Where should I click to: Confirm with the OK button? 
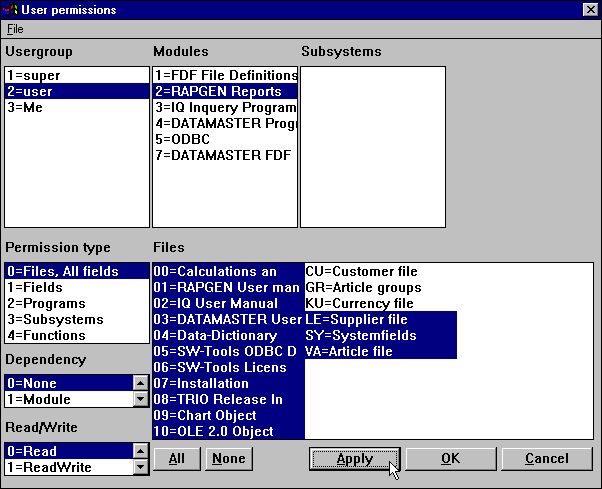point(451,459)
